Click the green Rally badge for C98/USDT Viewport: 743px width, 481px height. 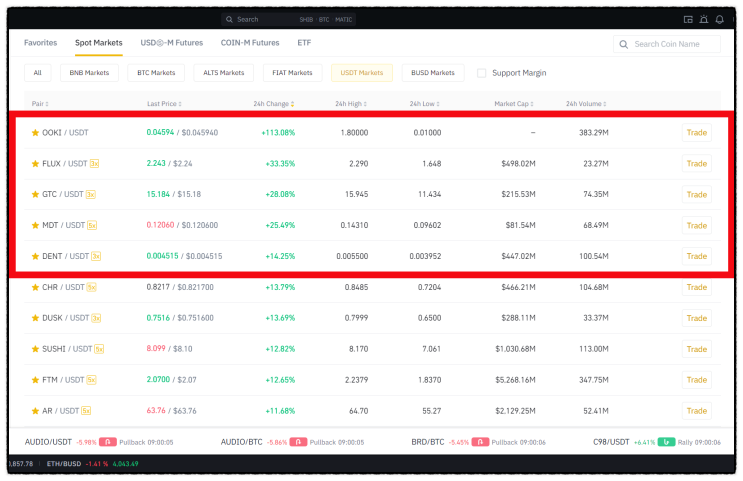click(x=666, y=442)
